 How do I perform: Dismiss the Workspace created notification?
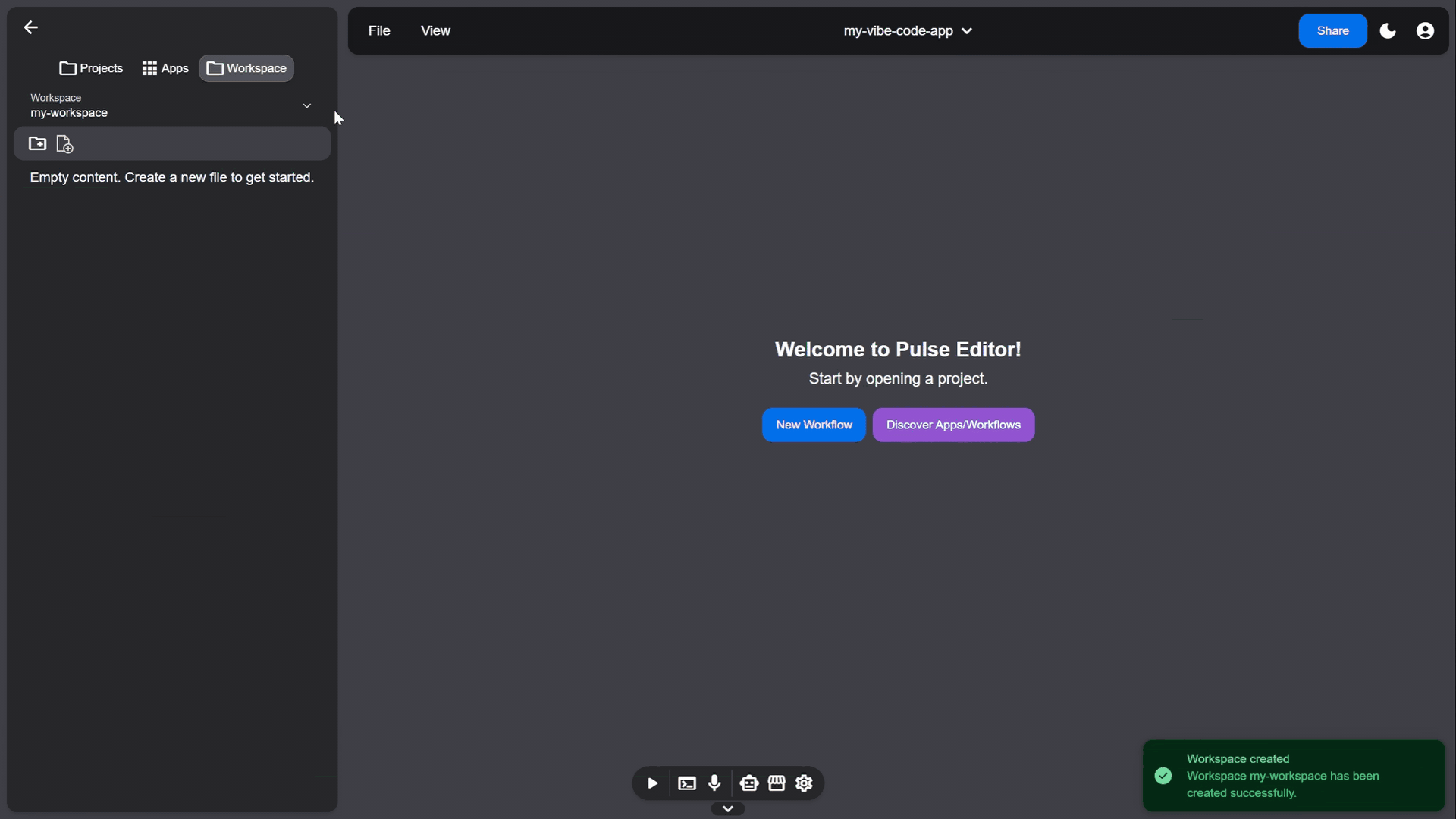(x=1293, y=776)
